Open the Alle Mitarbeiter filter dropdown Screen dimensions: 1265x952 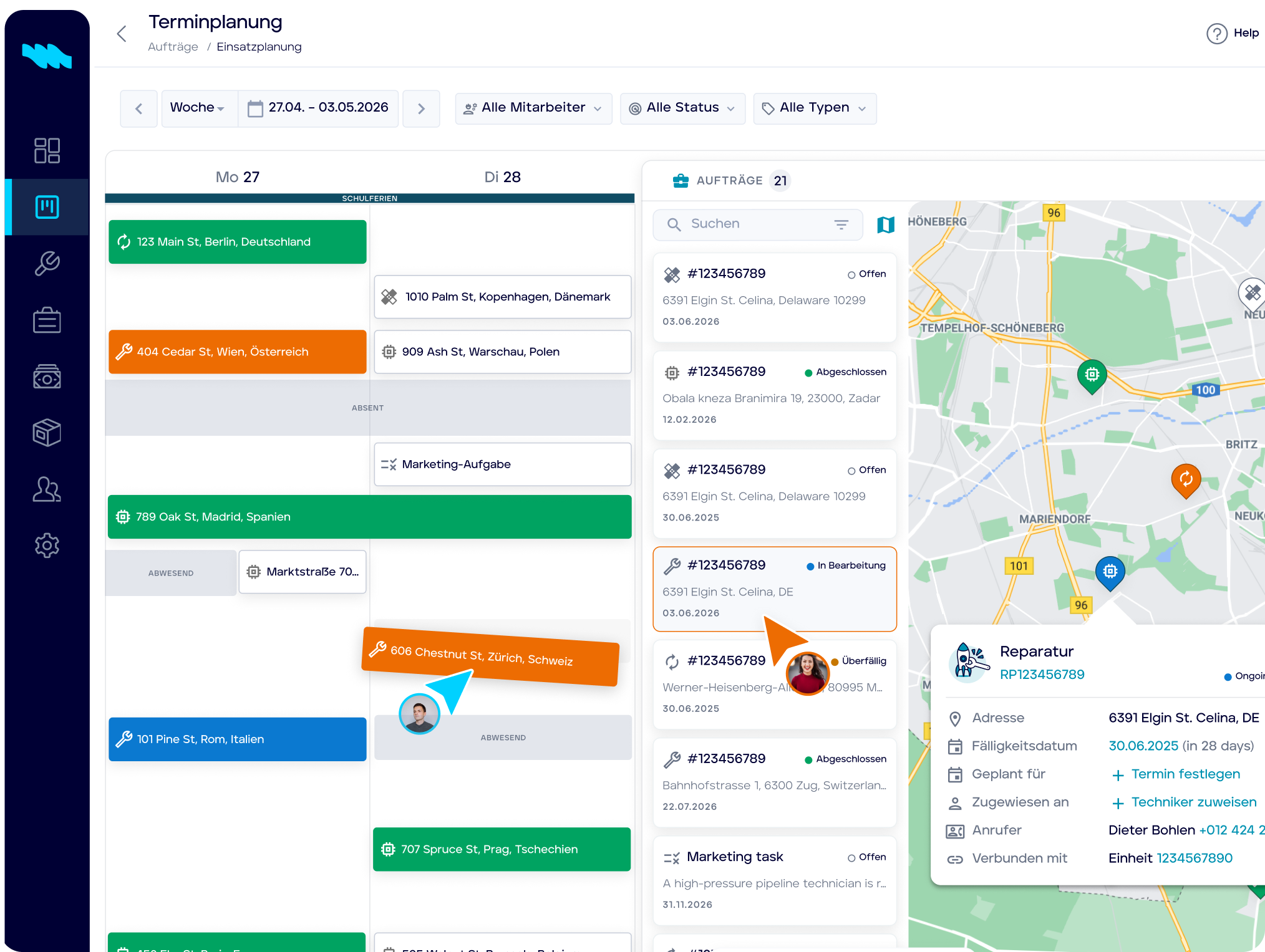coord(533,108)
